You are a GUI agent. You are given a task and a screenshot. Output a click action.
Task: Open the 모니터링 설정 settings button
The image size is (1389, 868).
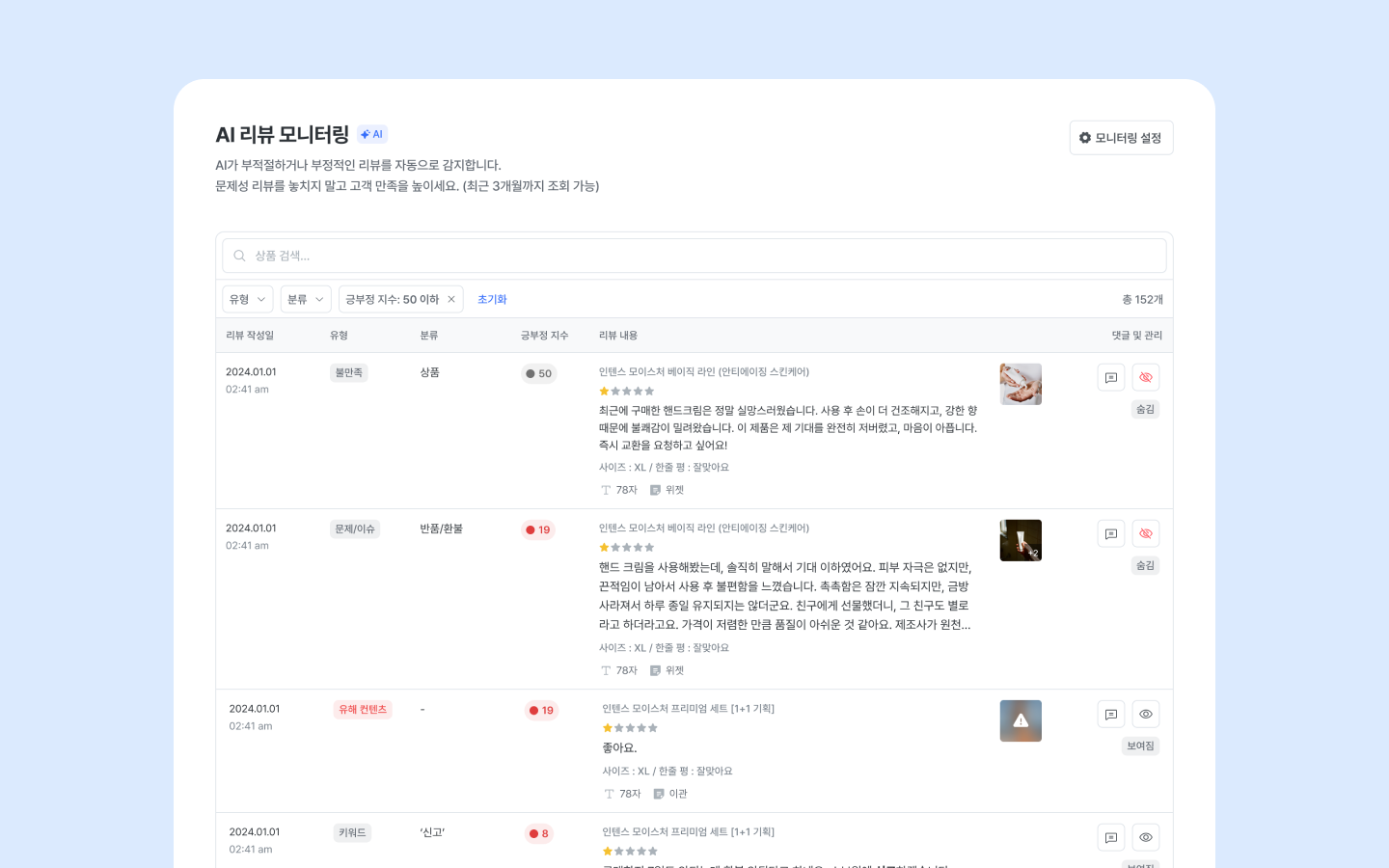tap(1121, 138)
